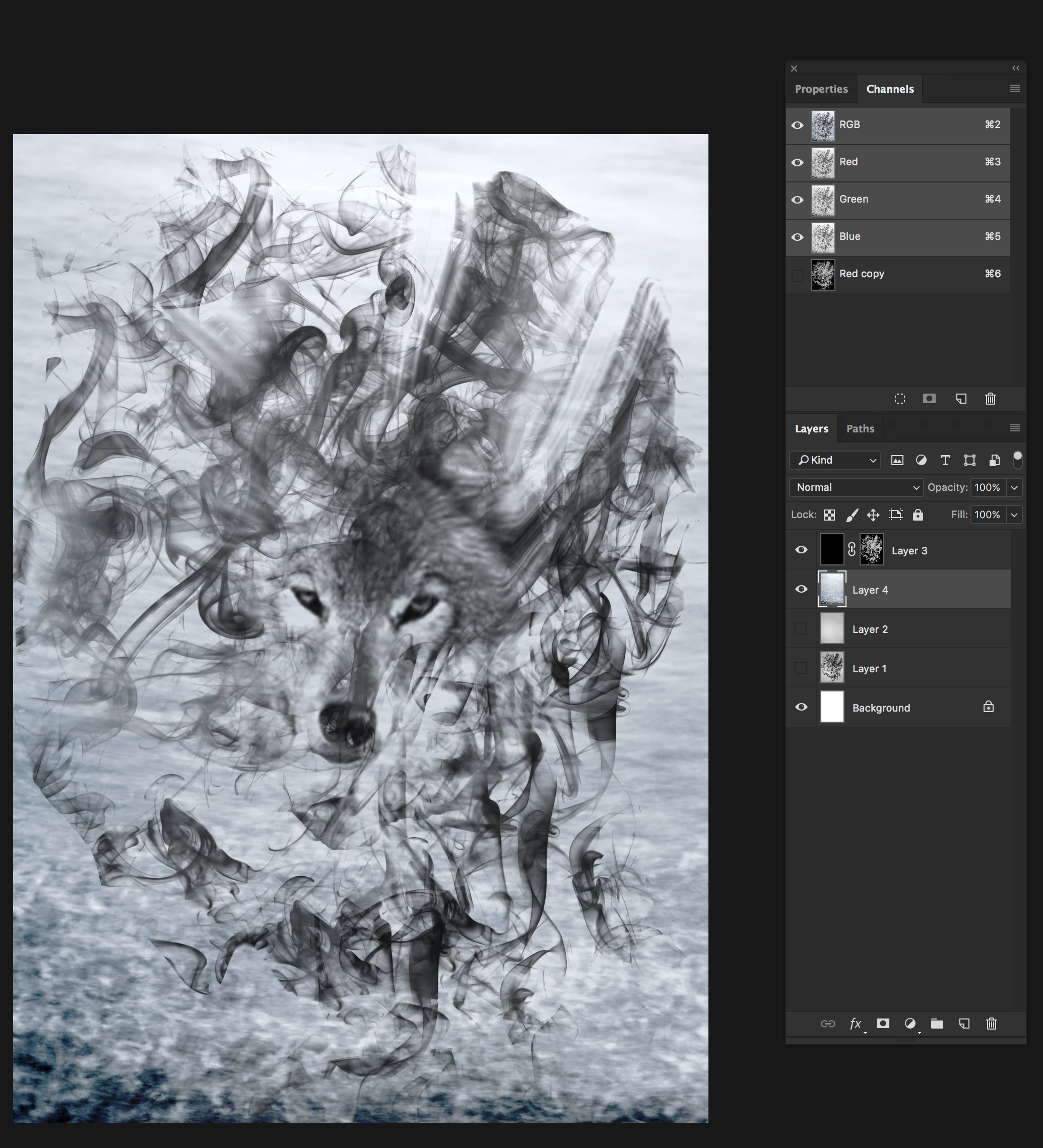
Task: Hide Layer 3 visibility eye
Action: (x=801, y=550)
